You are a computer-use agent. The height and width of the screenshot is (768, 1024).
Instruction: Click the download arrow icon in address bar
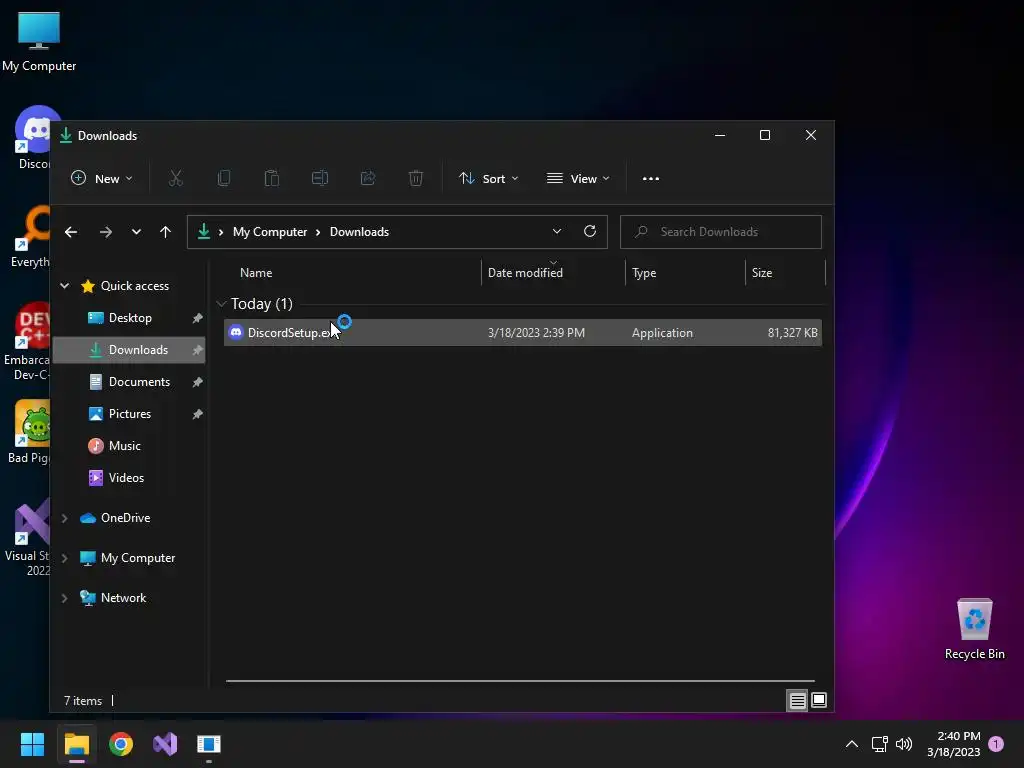[x=204, y=231]
